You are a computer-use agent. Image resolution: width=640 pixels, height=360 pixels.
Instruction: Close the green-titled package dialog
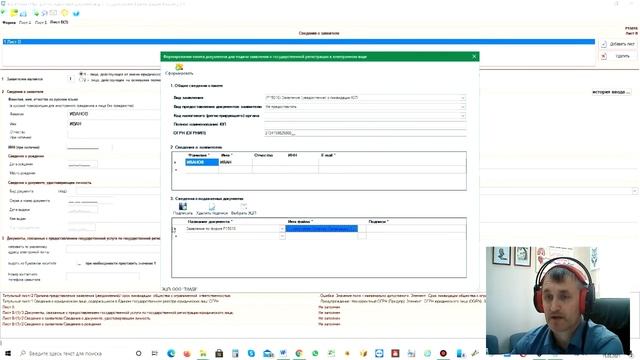coord(474,56)
